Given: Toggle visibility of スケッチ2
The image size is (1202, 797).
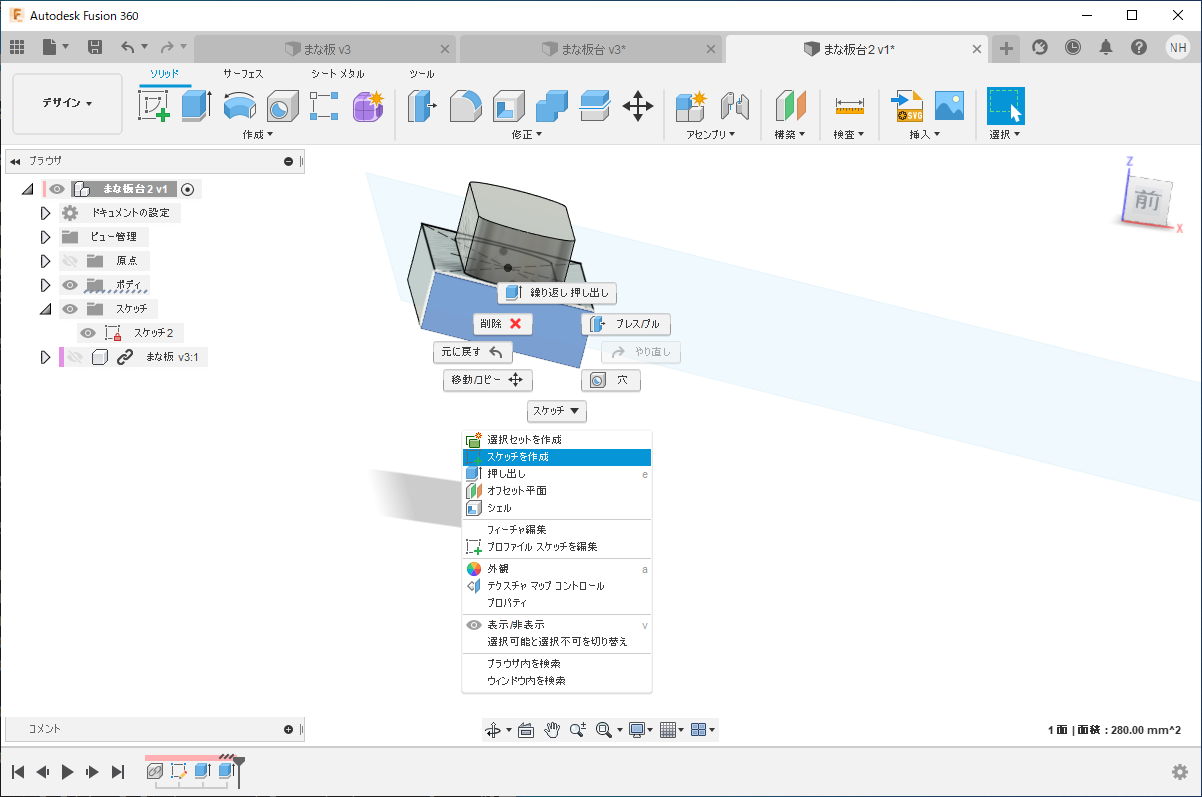Looking at the screenshot, I should click(89, 333).
